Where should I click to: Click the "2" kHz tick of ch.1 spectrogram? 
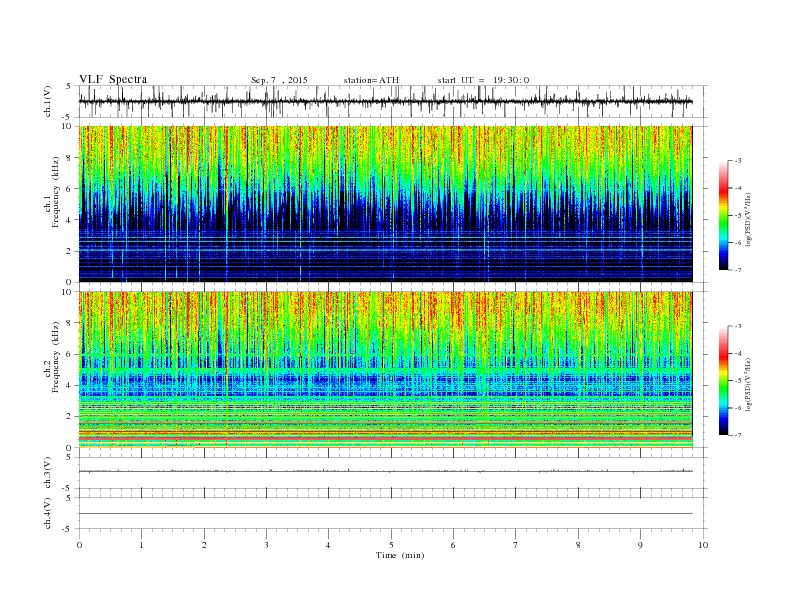pos(70,251)
